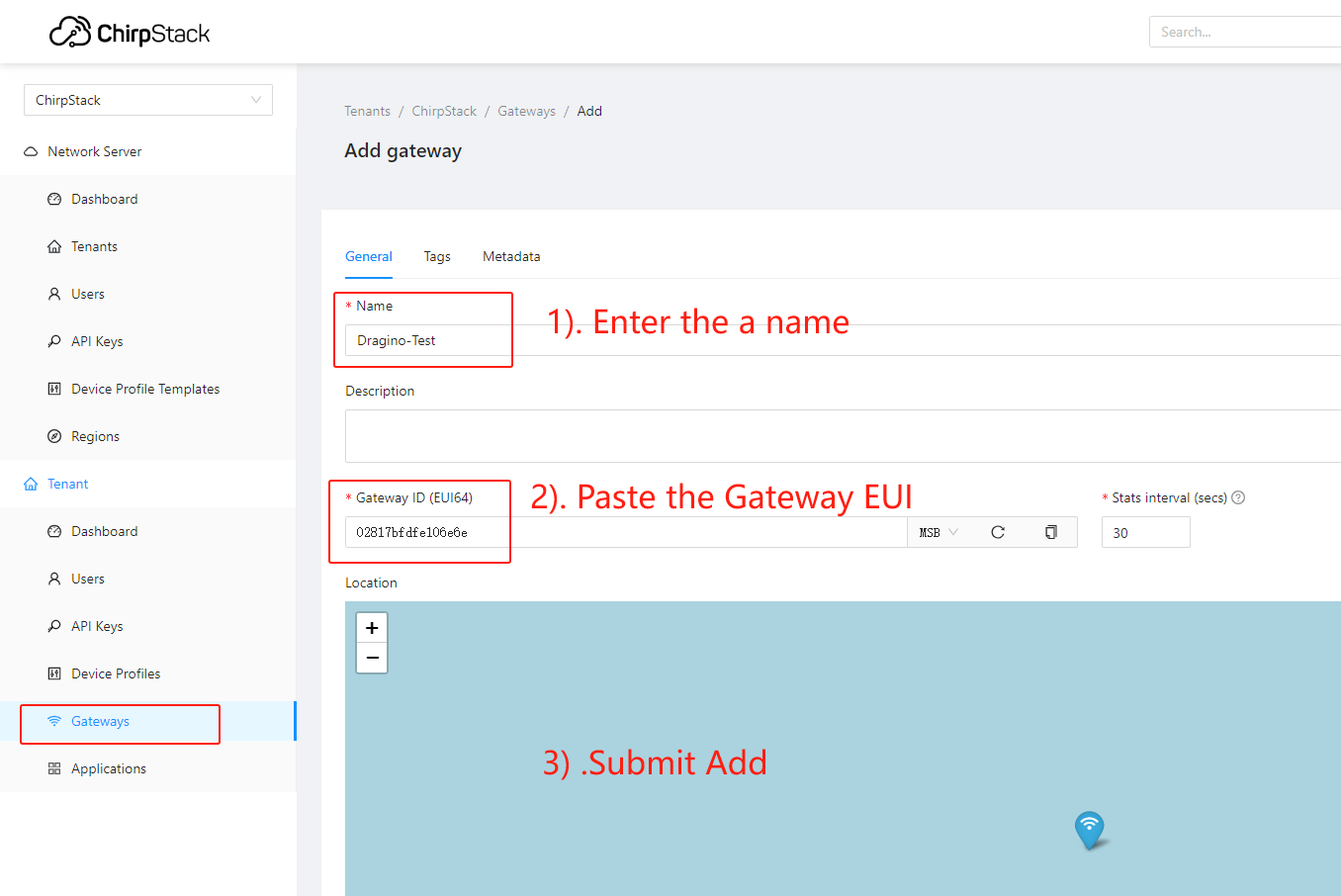
Task: Switch to the Tags tab
Action: pyautogui.click(x=437, y=256)
